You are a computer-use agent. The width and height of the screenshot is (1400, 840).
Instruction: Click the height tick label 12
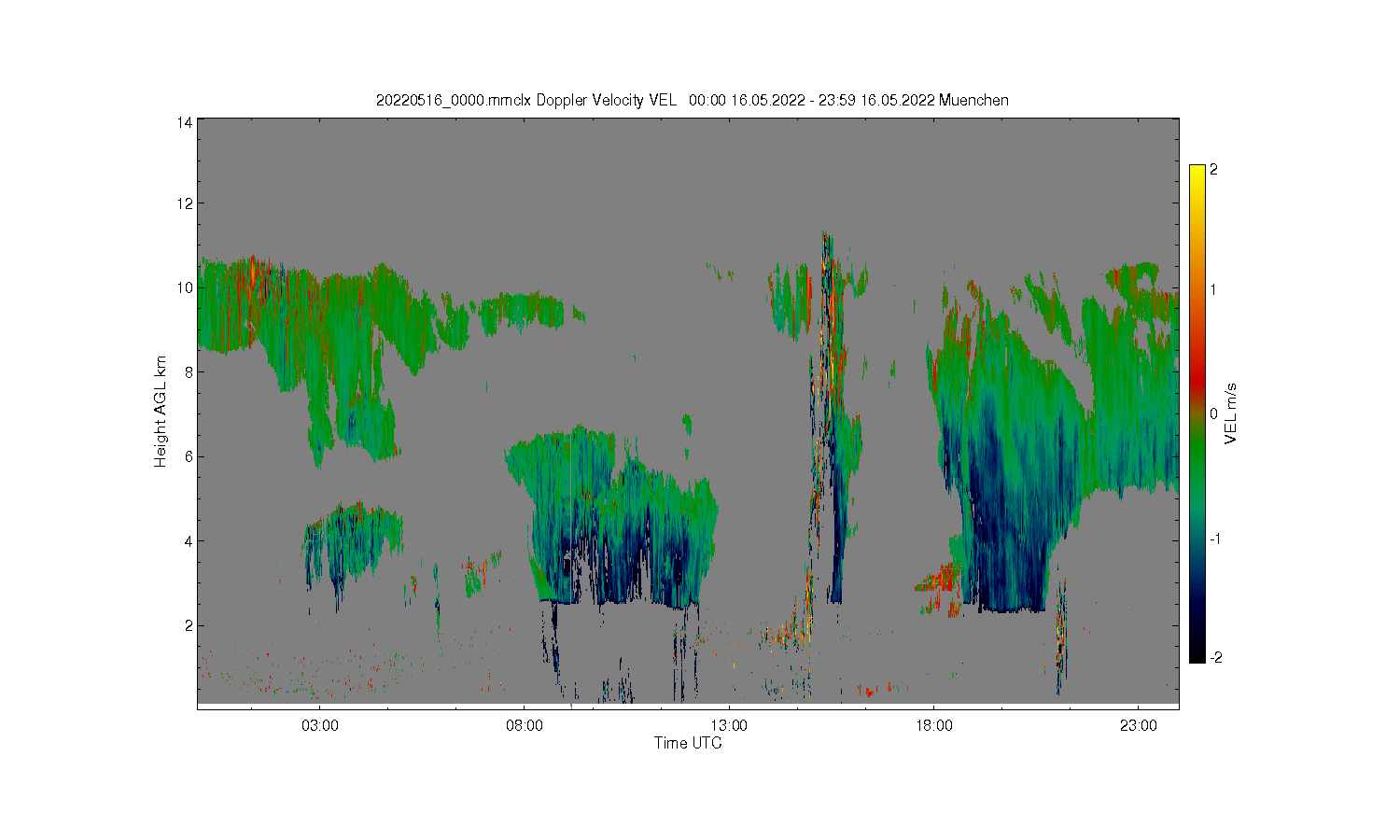tap(185, 203)
